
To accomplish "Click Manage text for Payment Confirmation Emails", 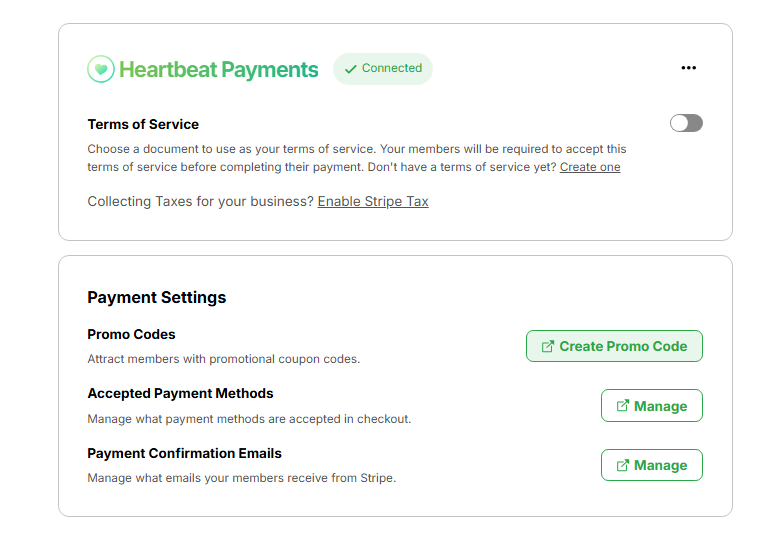I will tap(660, 465).
